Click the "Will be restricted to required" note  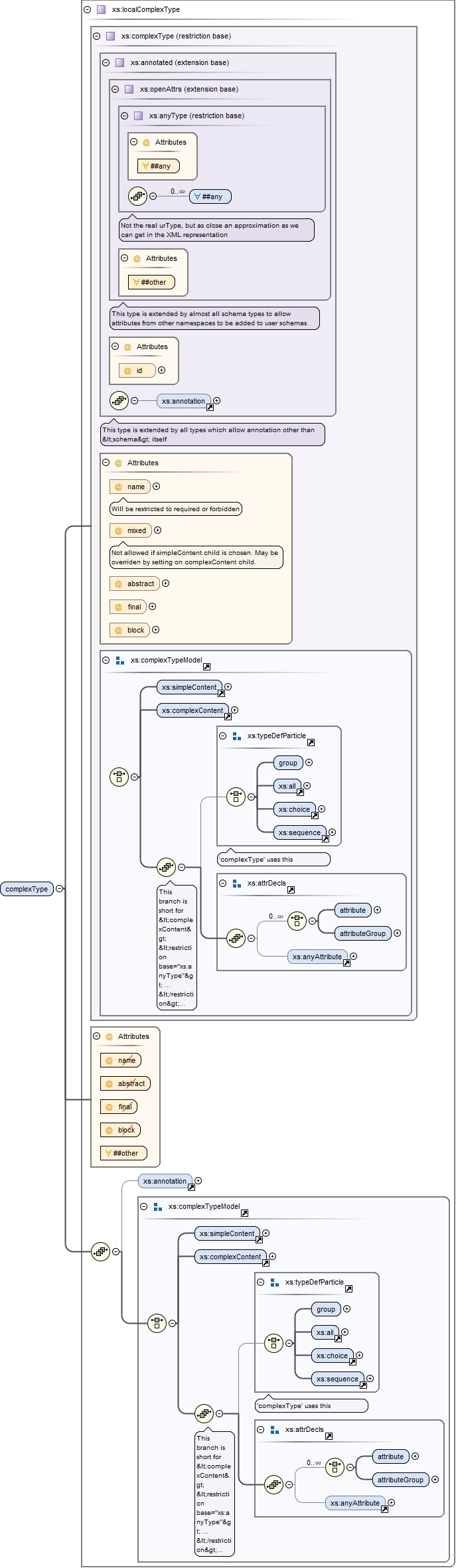click(x=175, y=509)
